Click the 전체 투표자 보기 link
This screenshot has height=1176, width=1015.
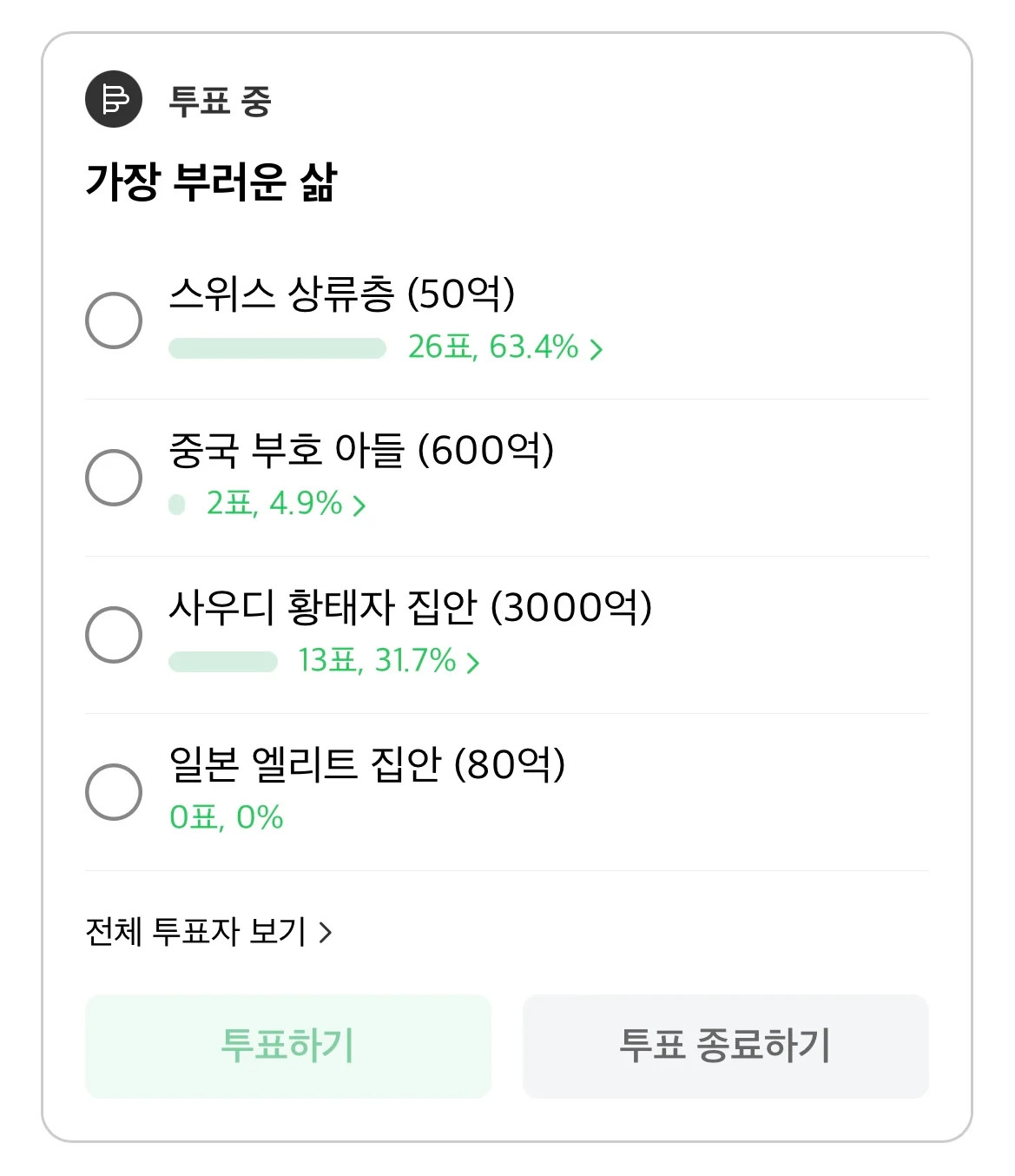coord(195,932)
